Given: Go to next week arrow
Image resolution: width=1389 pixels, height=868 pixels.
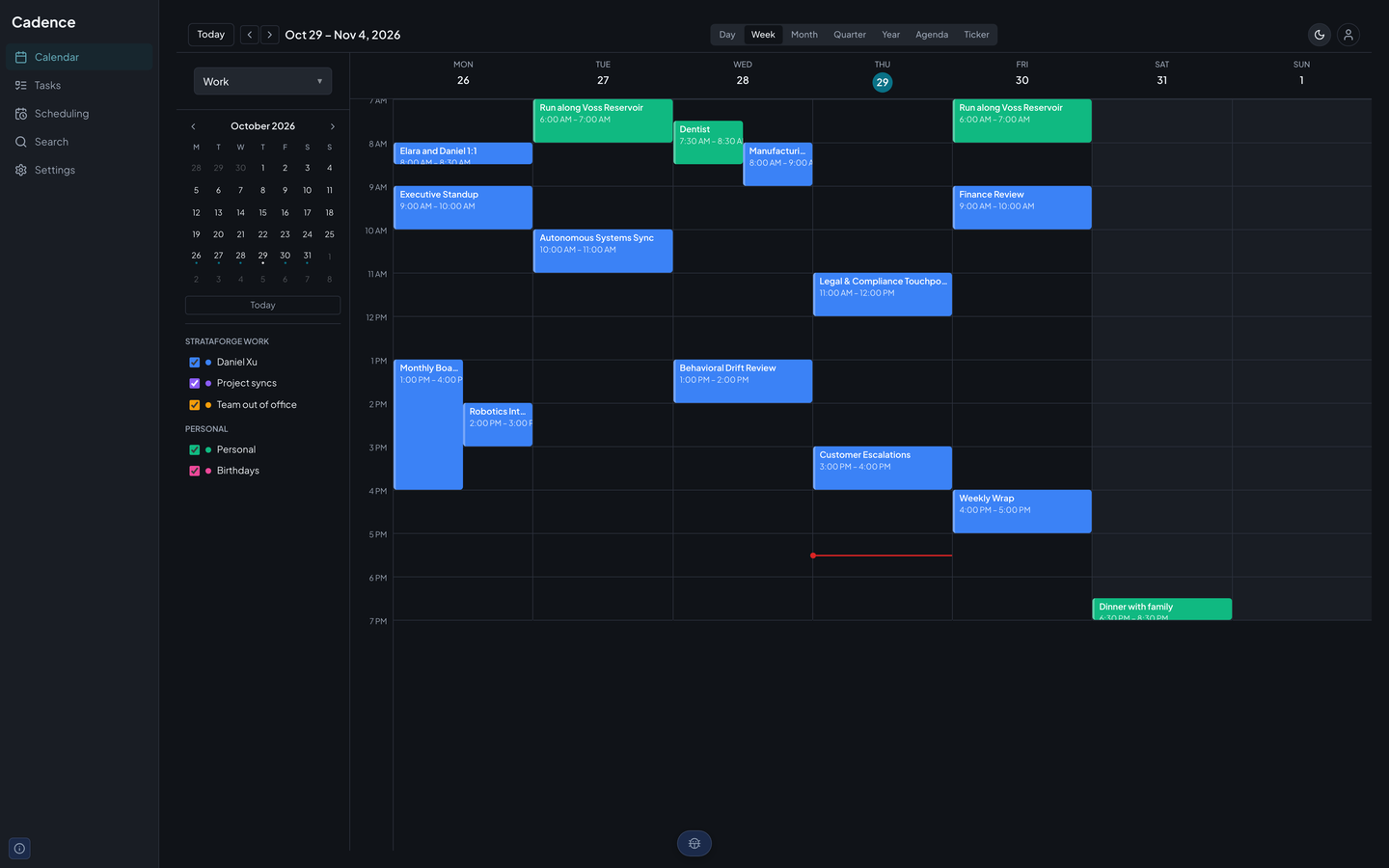Looking at the screenshot, I should pyautogui.click(x=270, y=35).
